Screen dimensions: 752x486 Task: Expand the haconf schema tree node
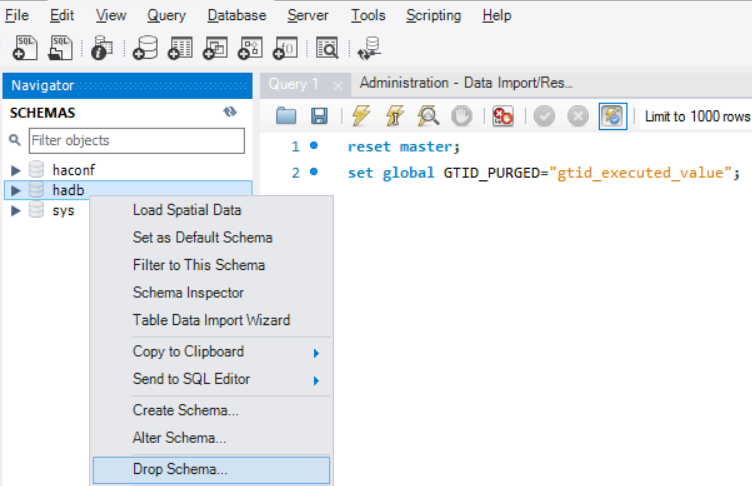tap(16, 170)
